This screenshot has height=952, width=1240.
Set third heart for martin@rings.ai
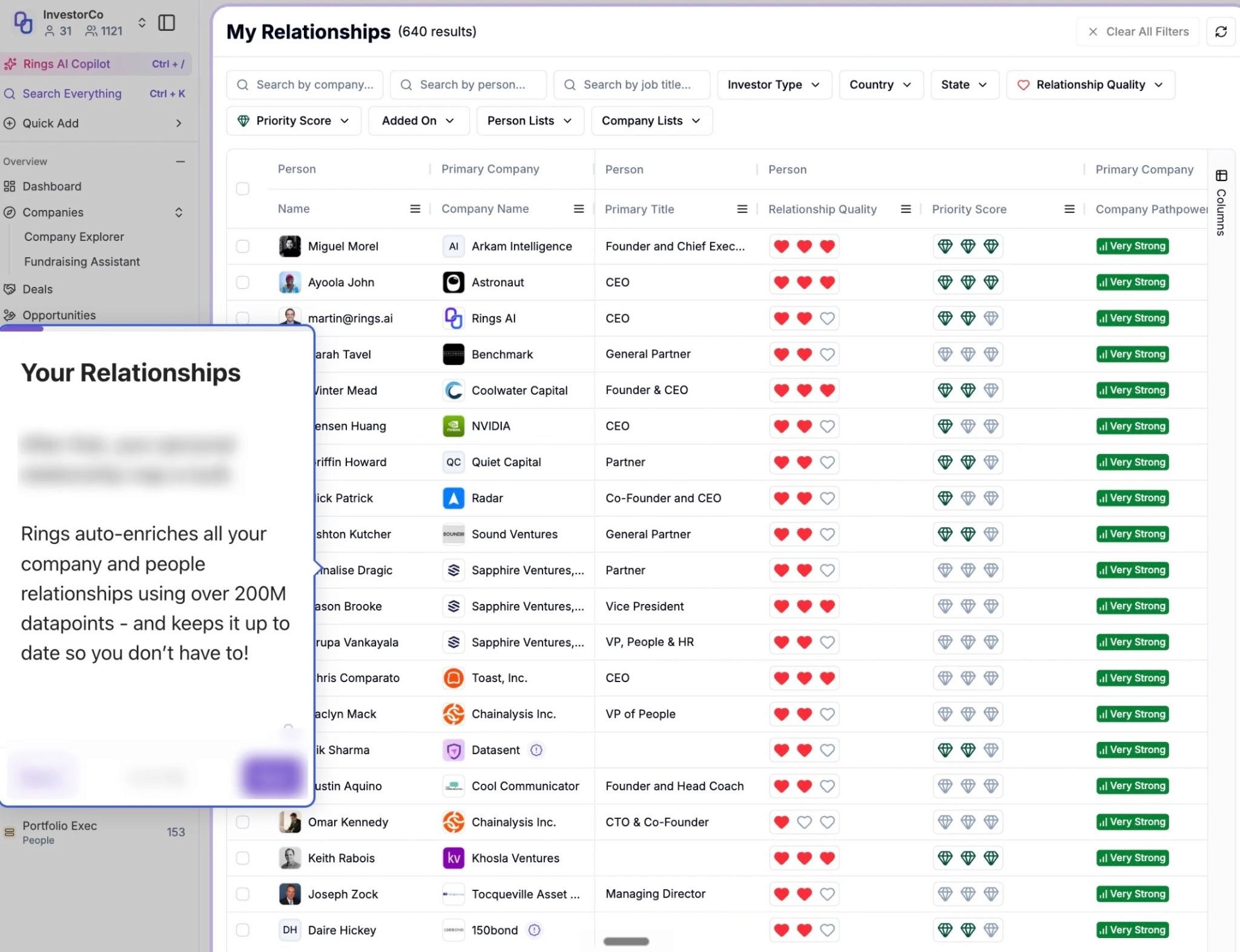pos(827,318)
